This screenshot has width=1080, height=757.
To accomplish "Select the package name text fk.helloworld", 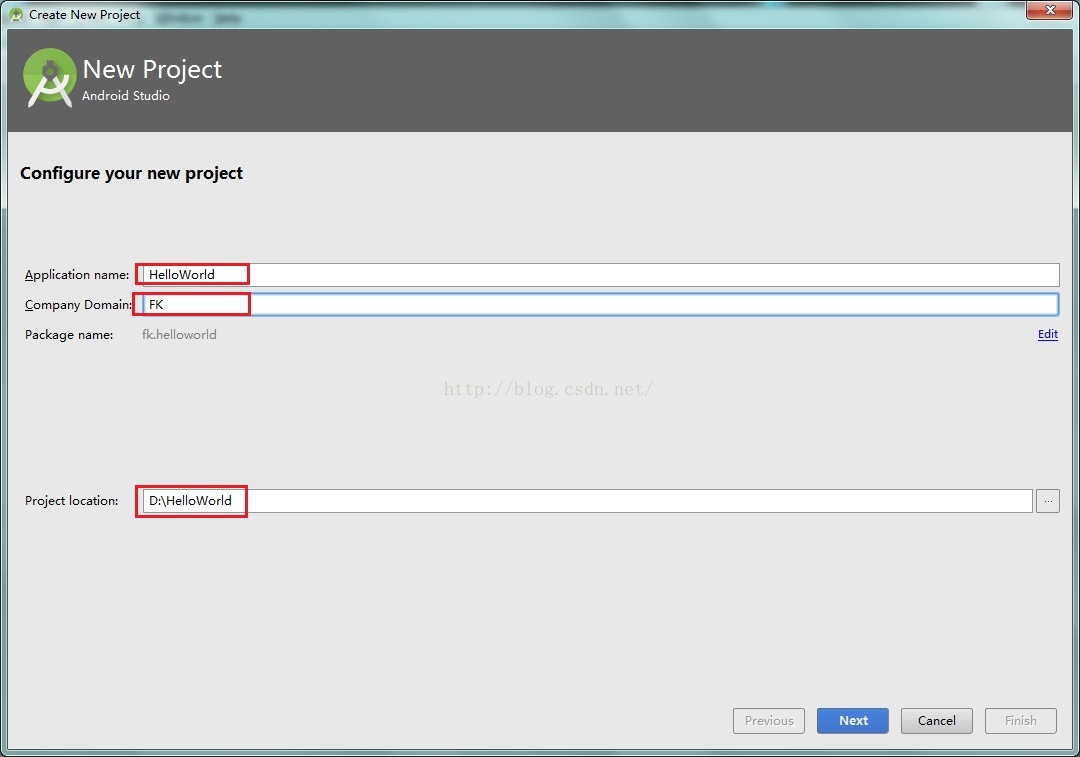I will click(179, 335).
